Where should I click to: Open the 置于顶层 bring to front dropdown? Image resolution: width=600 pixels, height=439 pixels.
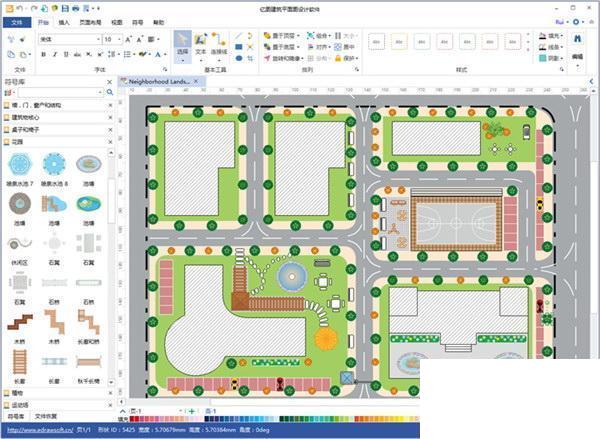point(282,36)
